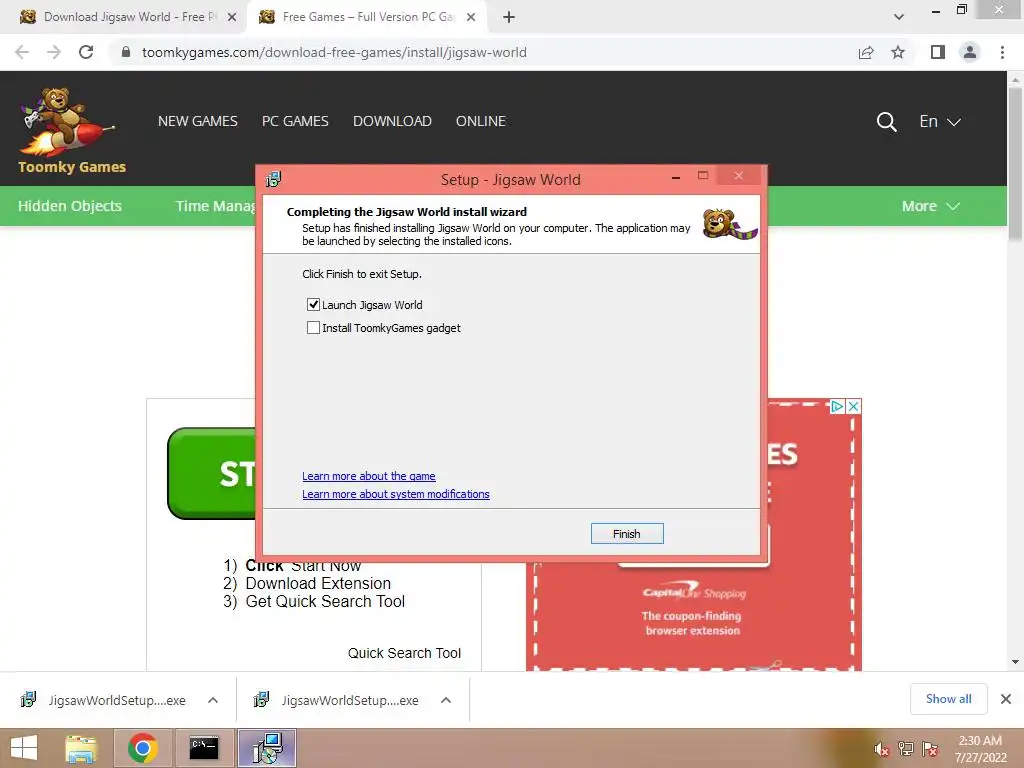
Task: Click scrollbar down arrow
Action: pos(1015,662)
